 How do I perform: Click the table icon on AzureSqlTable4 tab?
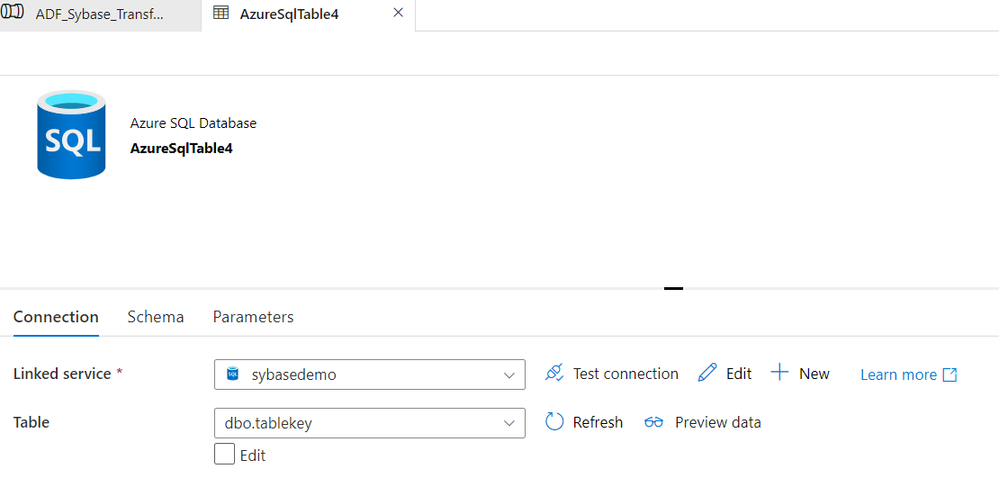pos(221,14)
